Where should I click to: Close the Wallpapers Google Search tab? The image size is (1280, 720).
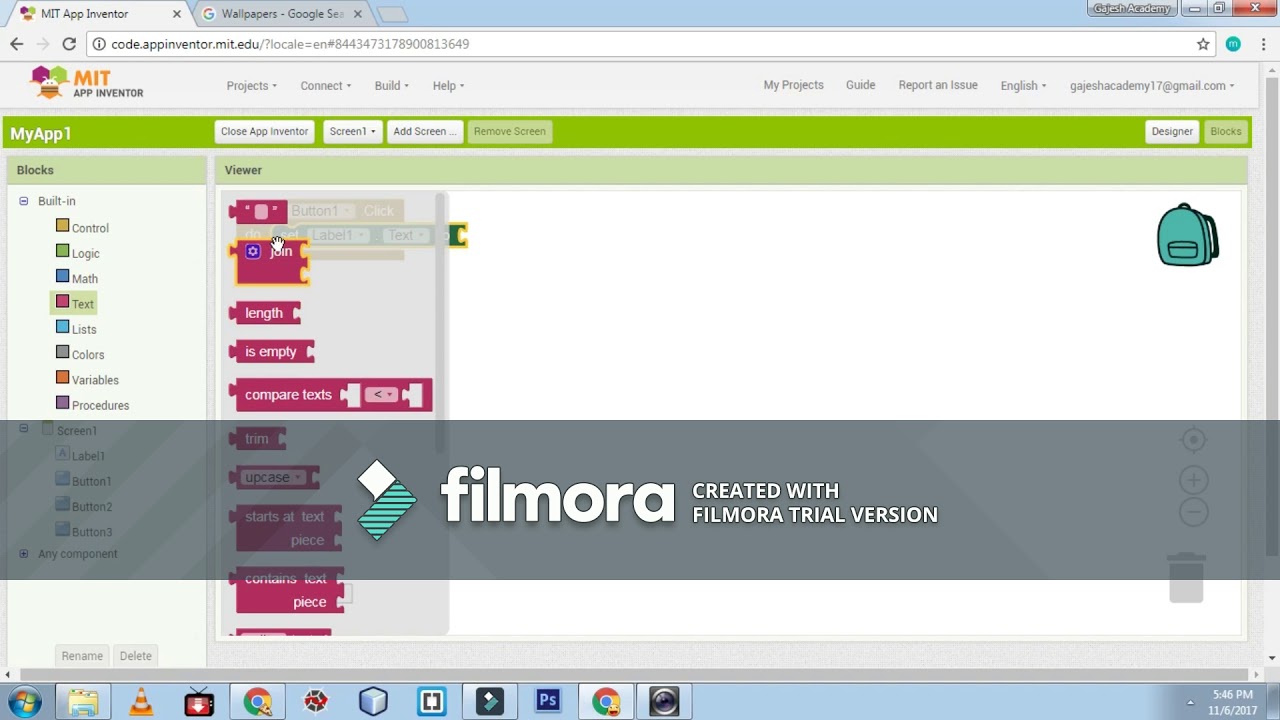click(358, 14)
